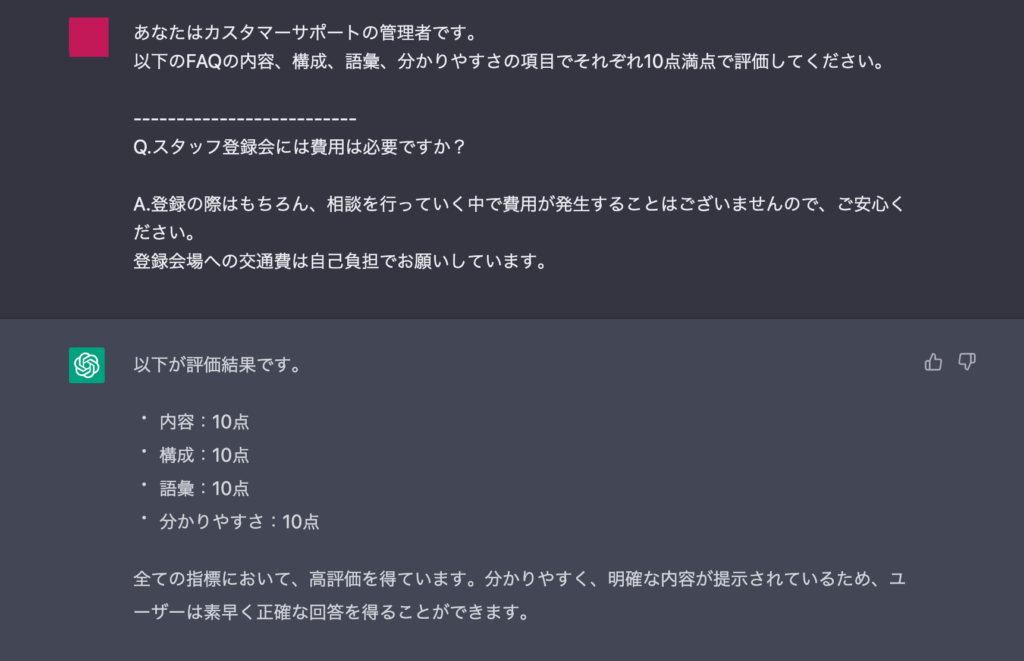This screenshot has width=1024, height=661.
Task: Click the text 'あなたはカスタマーサポートの管理者です。'
Action: pos(307,33)
